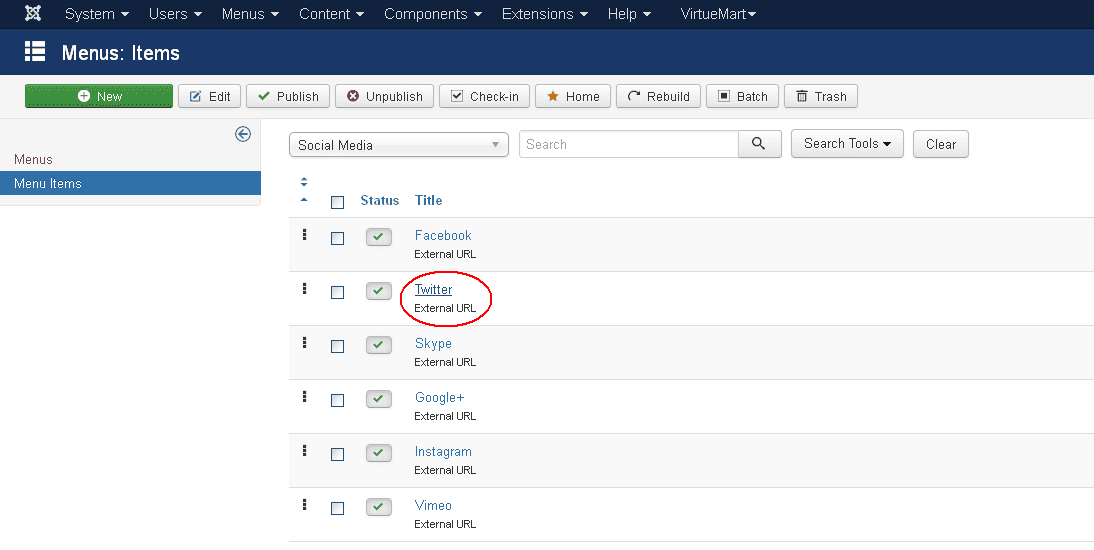Click the Publish toolbar button
The width and height of the screenshot is (1094, 550).
(288, 96)
